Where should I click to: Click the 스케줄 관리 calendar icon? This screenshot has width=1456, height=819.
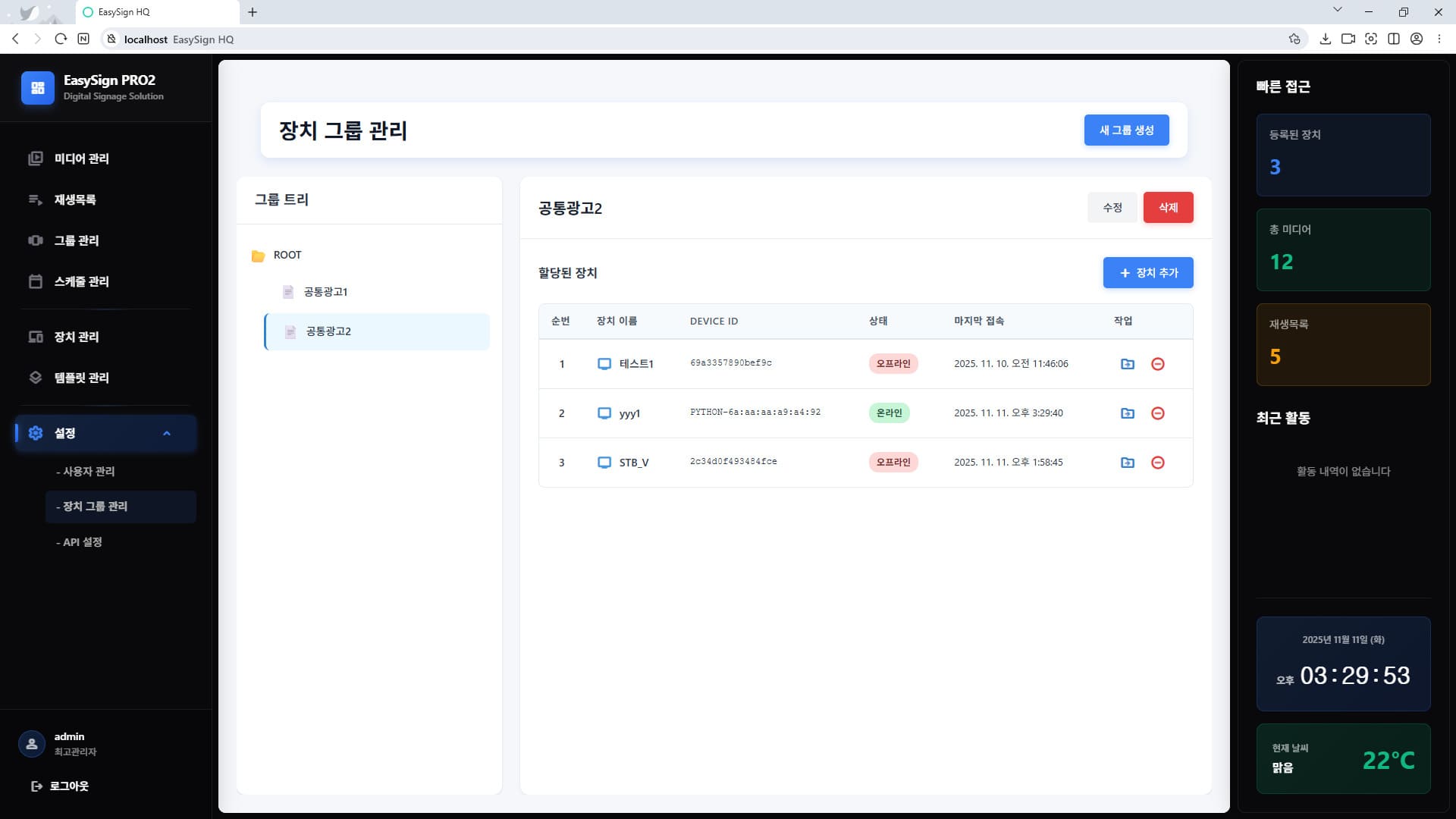pos(36,281)
